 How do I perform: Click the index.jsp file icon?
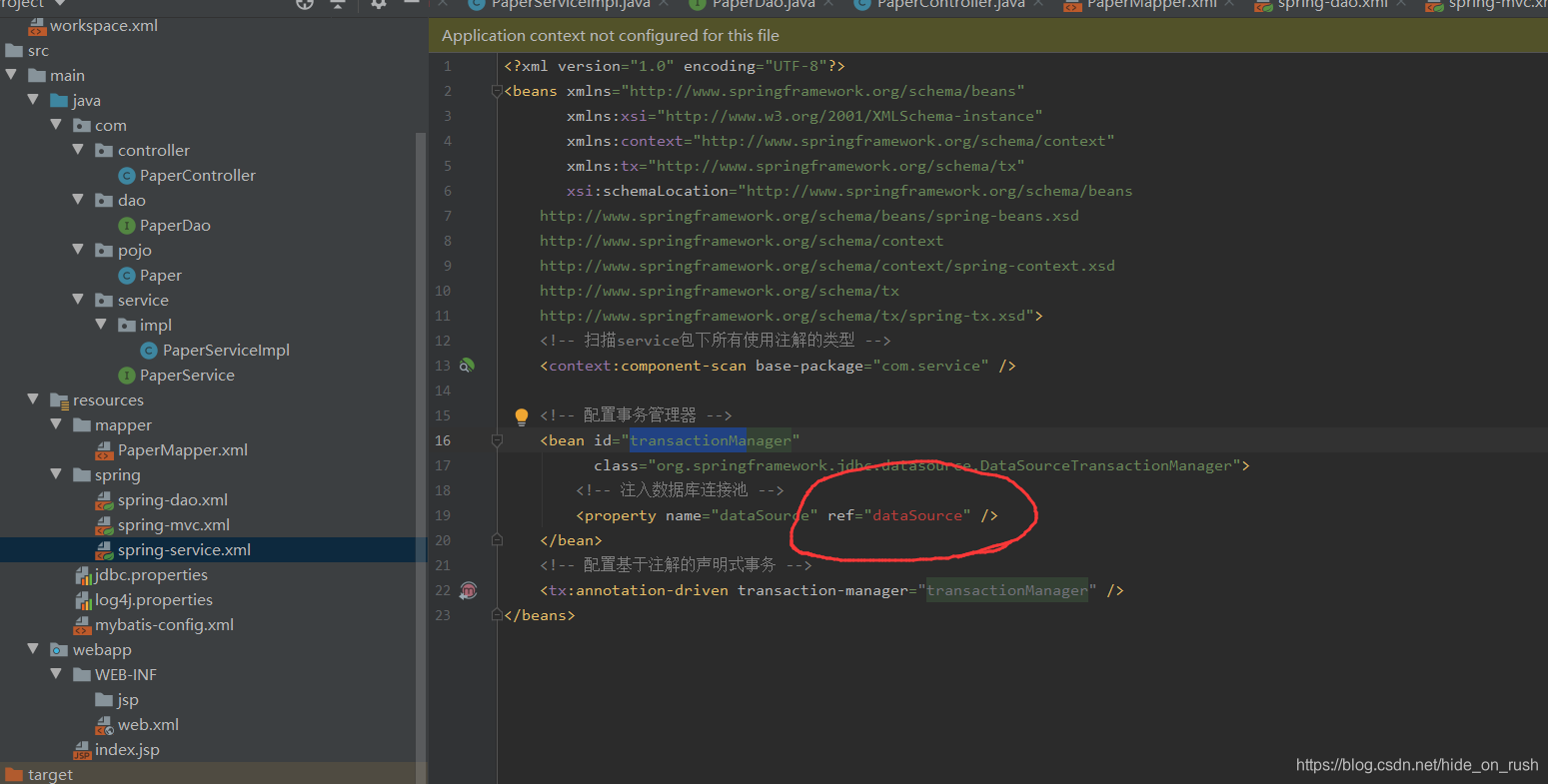(x=83, y=750)
